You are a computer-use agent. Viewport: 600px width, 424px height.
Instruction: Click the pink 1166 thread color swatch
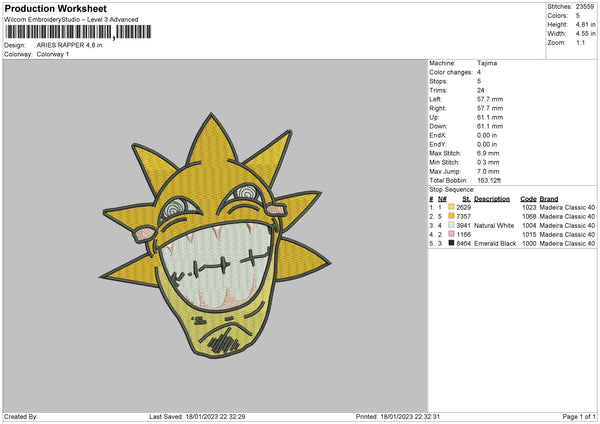451,234
